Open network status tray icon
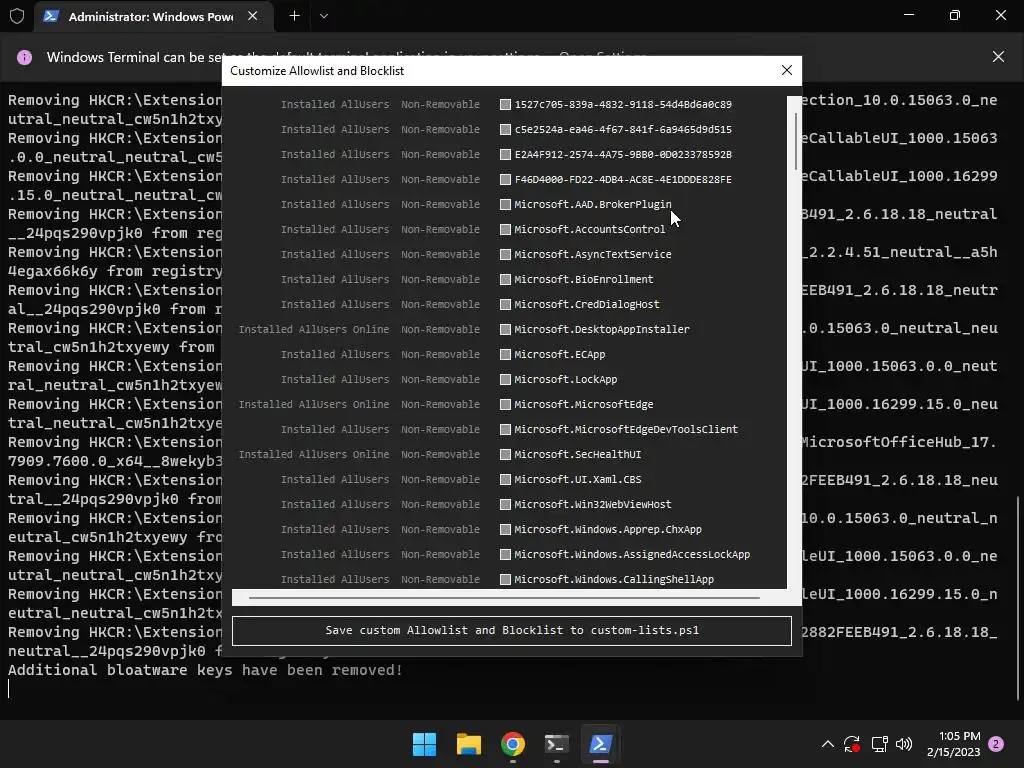 [x=879, y=744]
